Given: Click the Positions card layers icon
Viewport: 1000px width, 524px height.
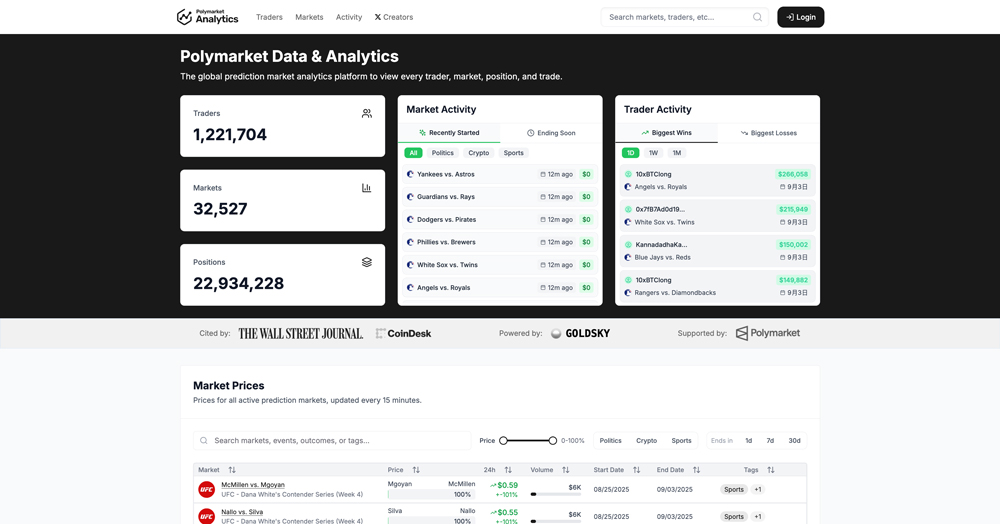Looking at the screenshot, I should click(366, 262).
